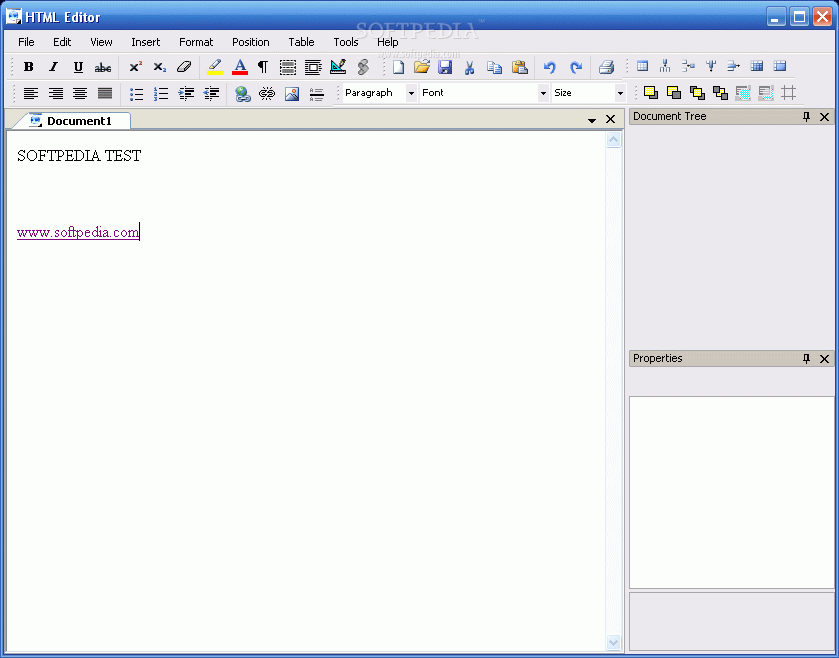Image resolution: width=839 pixels, height=658 pixels.
Task: Copy the selection
Action: (494, 67)
